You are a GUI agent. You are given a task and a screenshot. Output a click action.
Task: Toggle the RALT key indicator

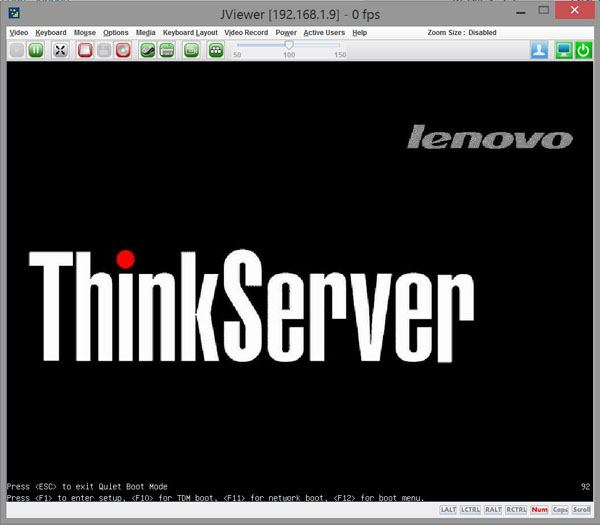click(493, 510)
